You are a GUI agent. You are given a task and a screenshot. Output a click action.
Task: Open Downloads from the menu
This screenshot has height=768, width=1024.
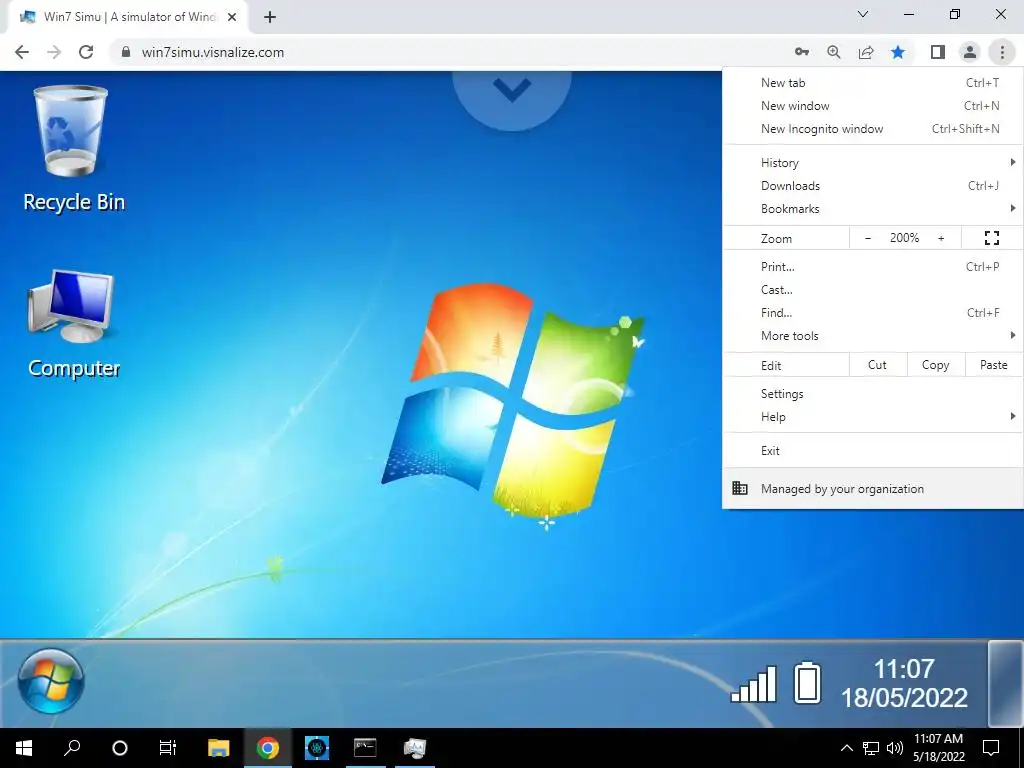pos(872,185)
